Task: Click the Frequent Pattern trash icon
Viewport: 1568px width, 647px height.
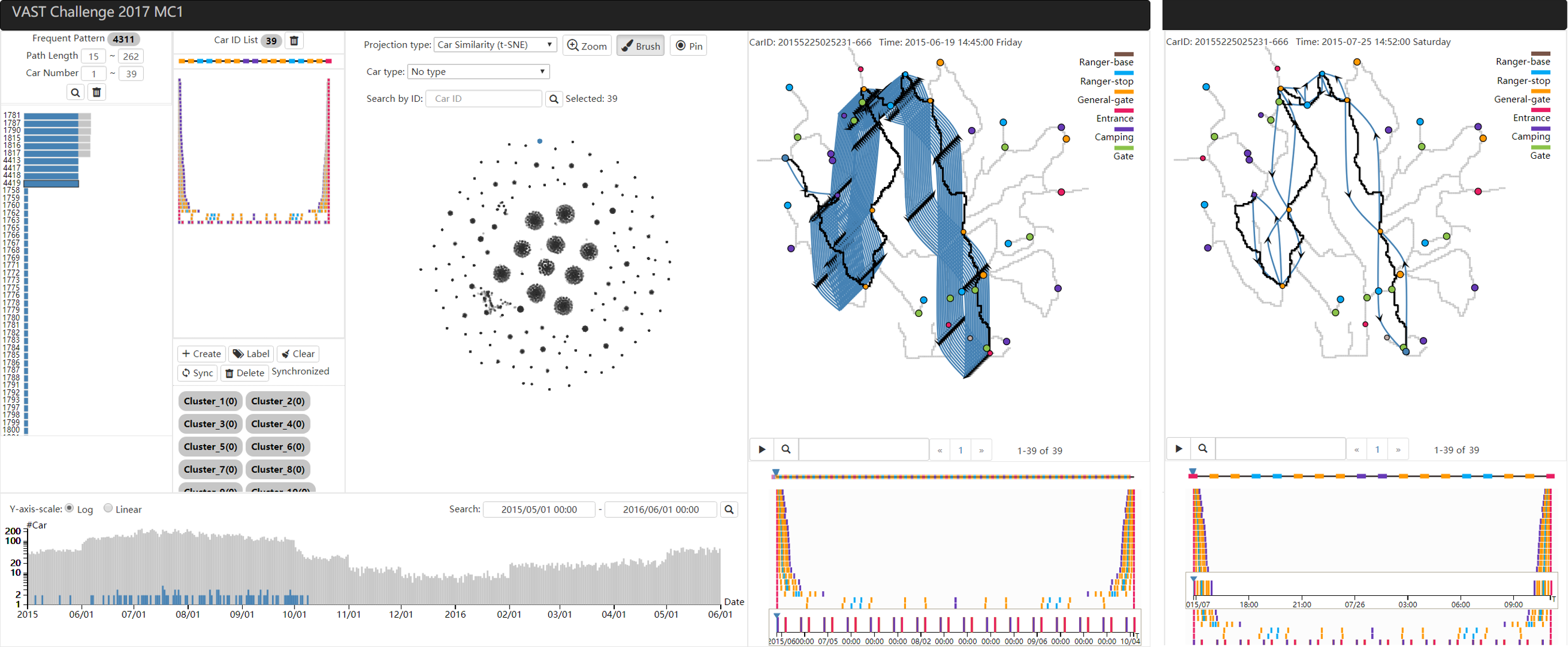Action: tap(96, 93)
